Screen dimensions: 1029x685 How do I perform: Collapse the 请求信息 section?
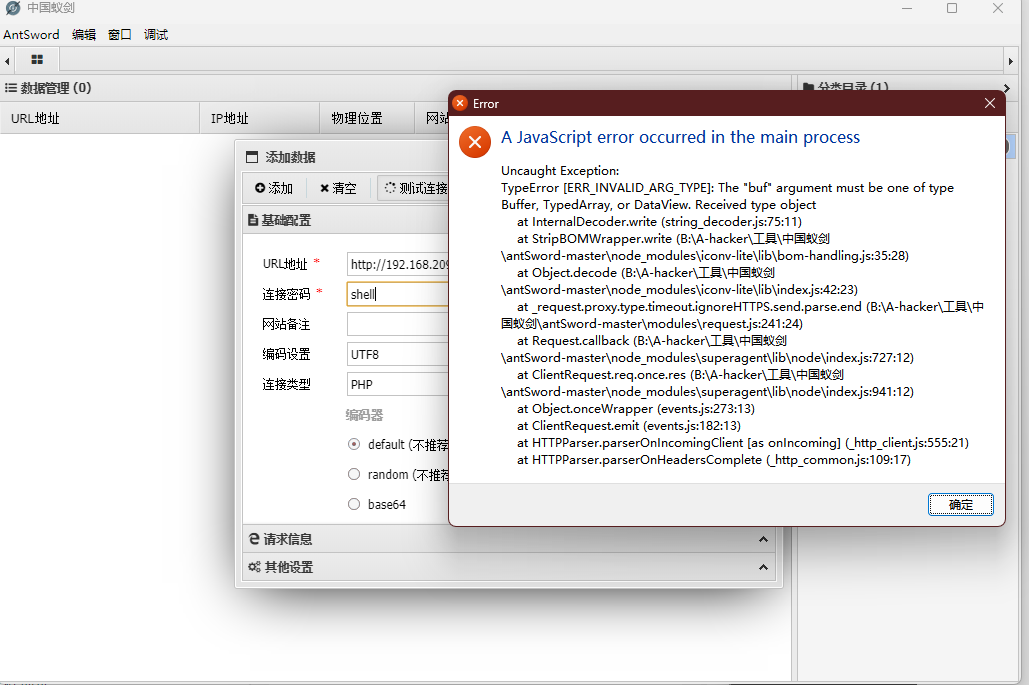(762, 538)
